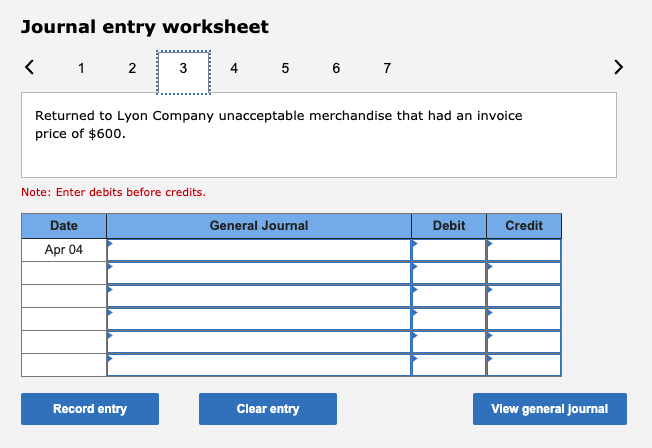This screenshot has width=652, height=448.
Task: Advance to next entry with right chevron
Action: click(x=618, y=67)
